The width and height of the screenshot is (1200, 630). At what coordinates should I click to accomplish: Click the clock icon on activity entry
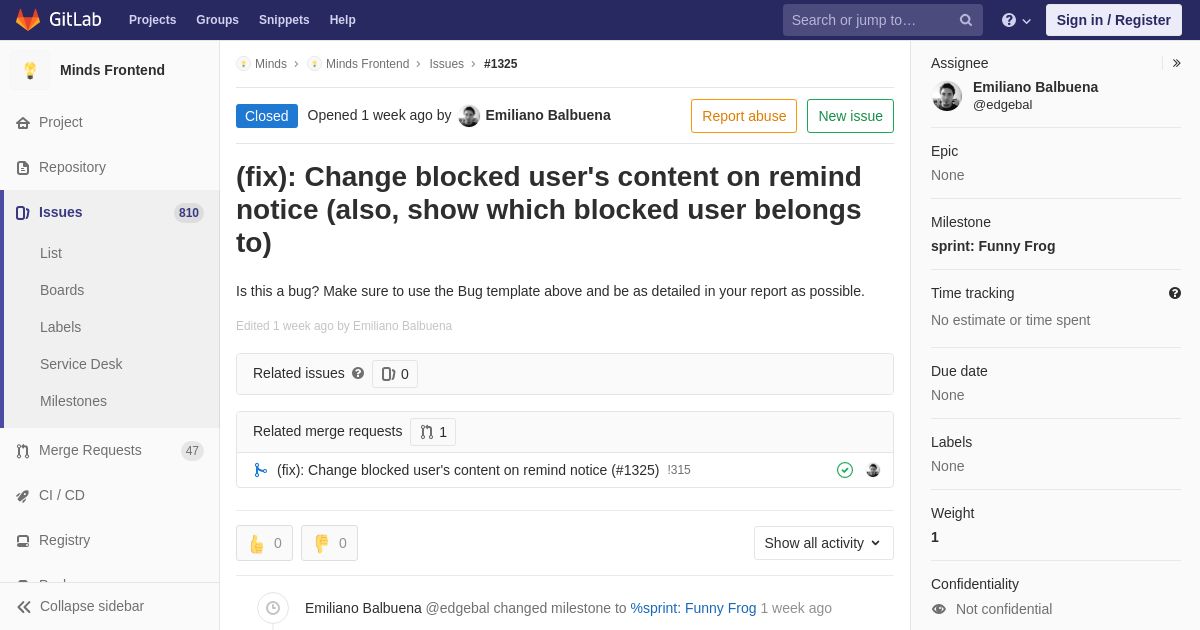tap(273, 608)
